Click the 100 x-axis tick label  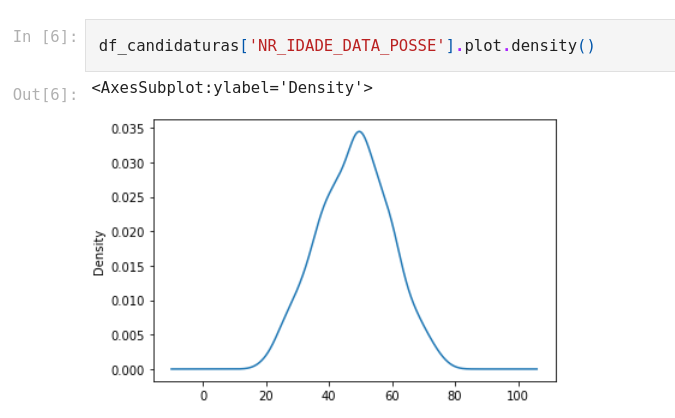tap(517, 396)
